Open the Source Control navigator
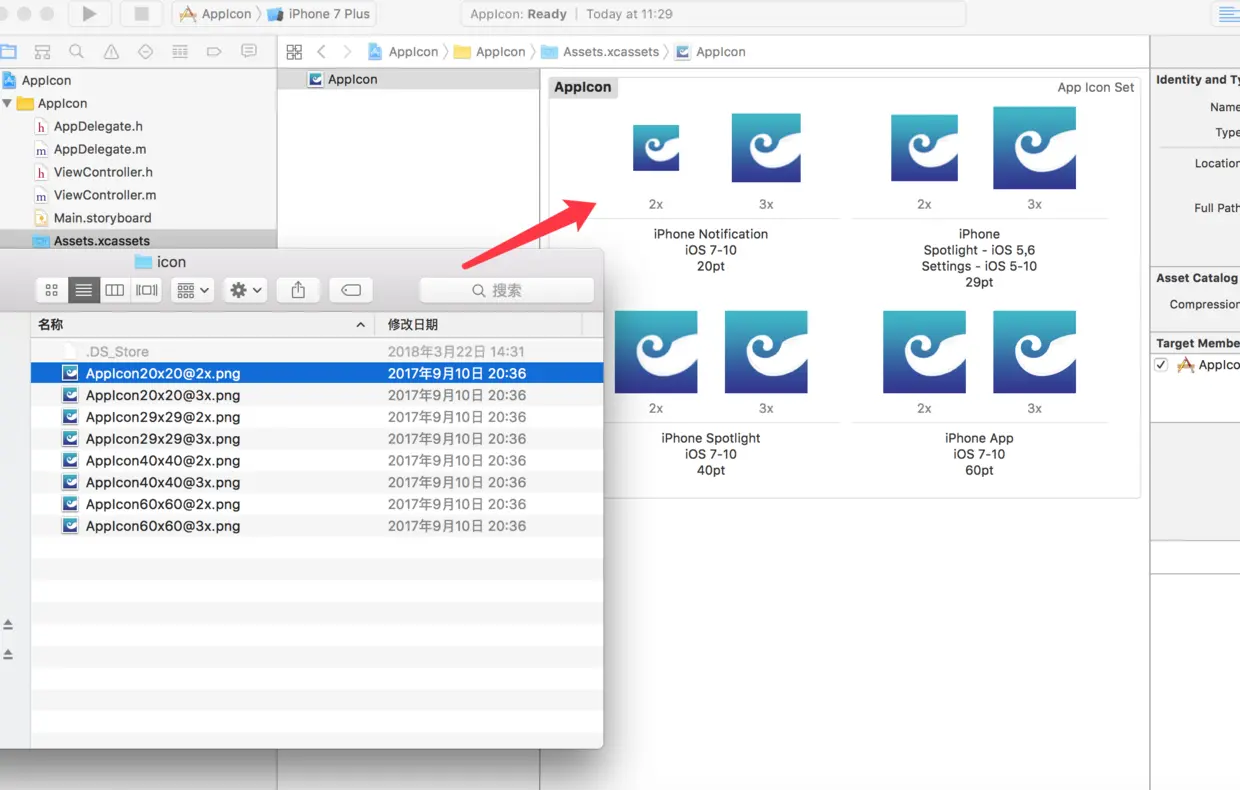The image size is (1240, 790). pyautogui.click(x=42, y=52)
